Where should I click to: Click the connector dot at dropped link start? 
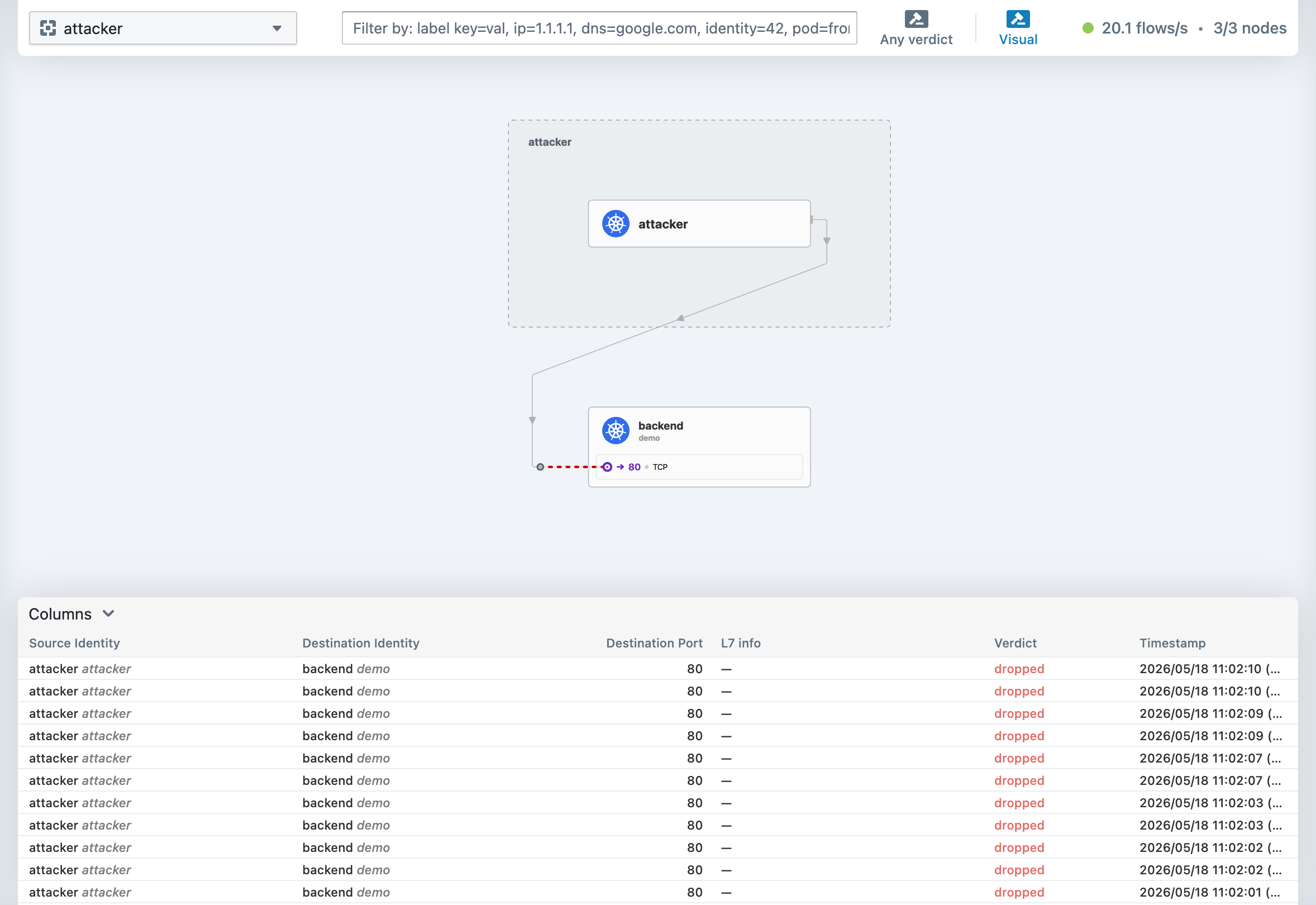pyautogui.click(x=540, y=466)
